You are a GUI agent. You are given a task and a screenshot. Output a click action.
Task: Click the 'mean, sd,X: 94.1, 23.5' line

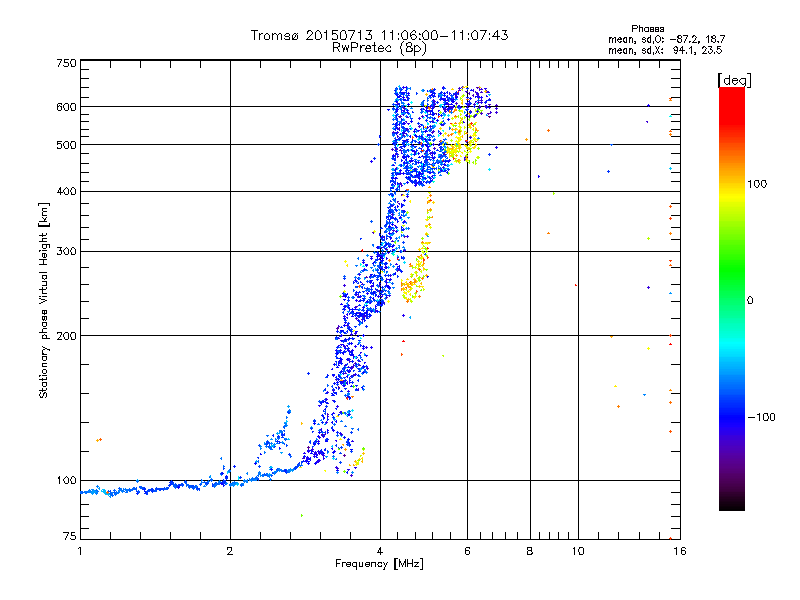[x=665, y=50]
